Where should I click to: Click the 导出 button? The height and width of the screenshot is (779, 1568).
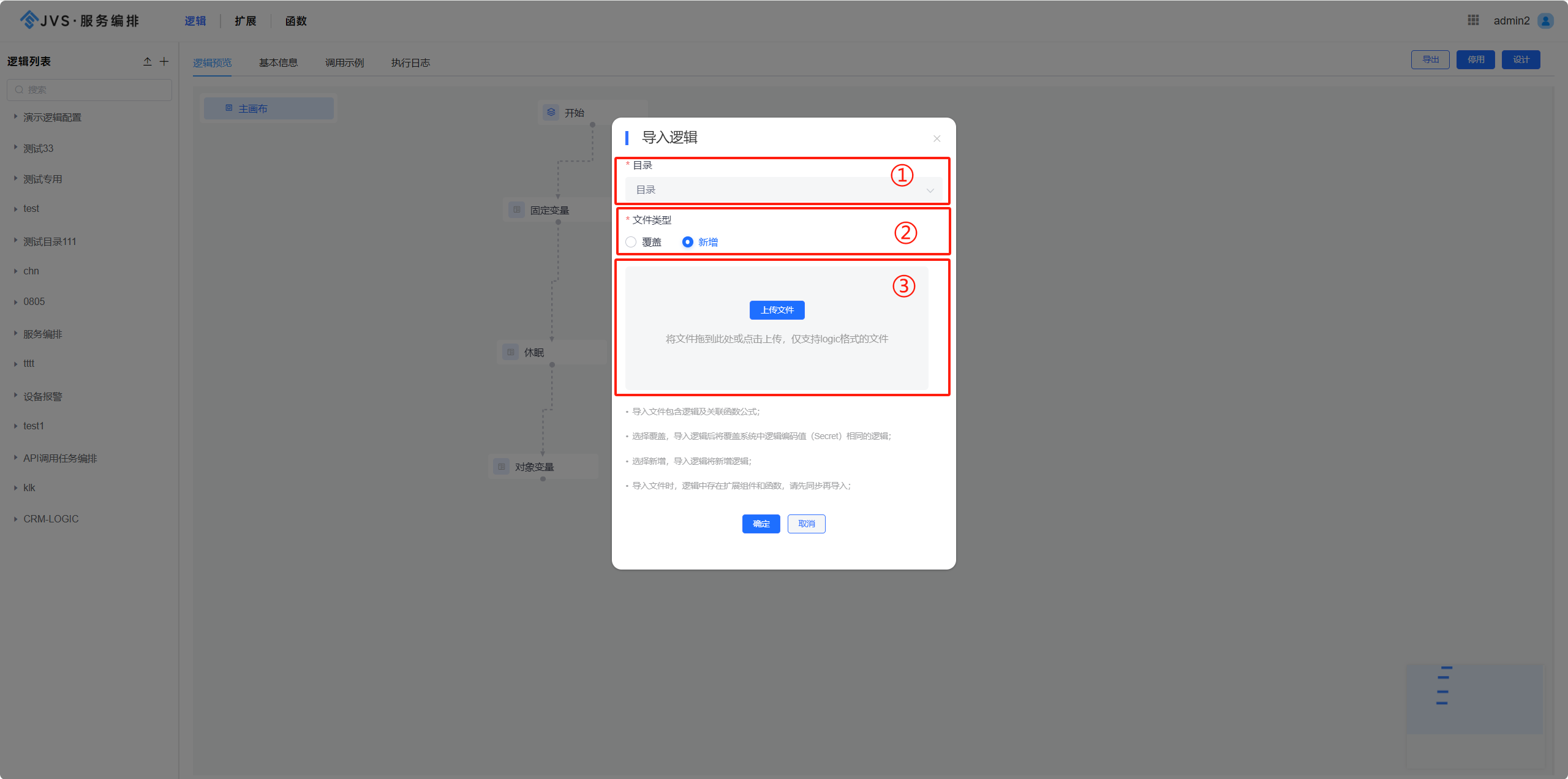(x=1430, y=59)
